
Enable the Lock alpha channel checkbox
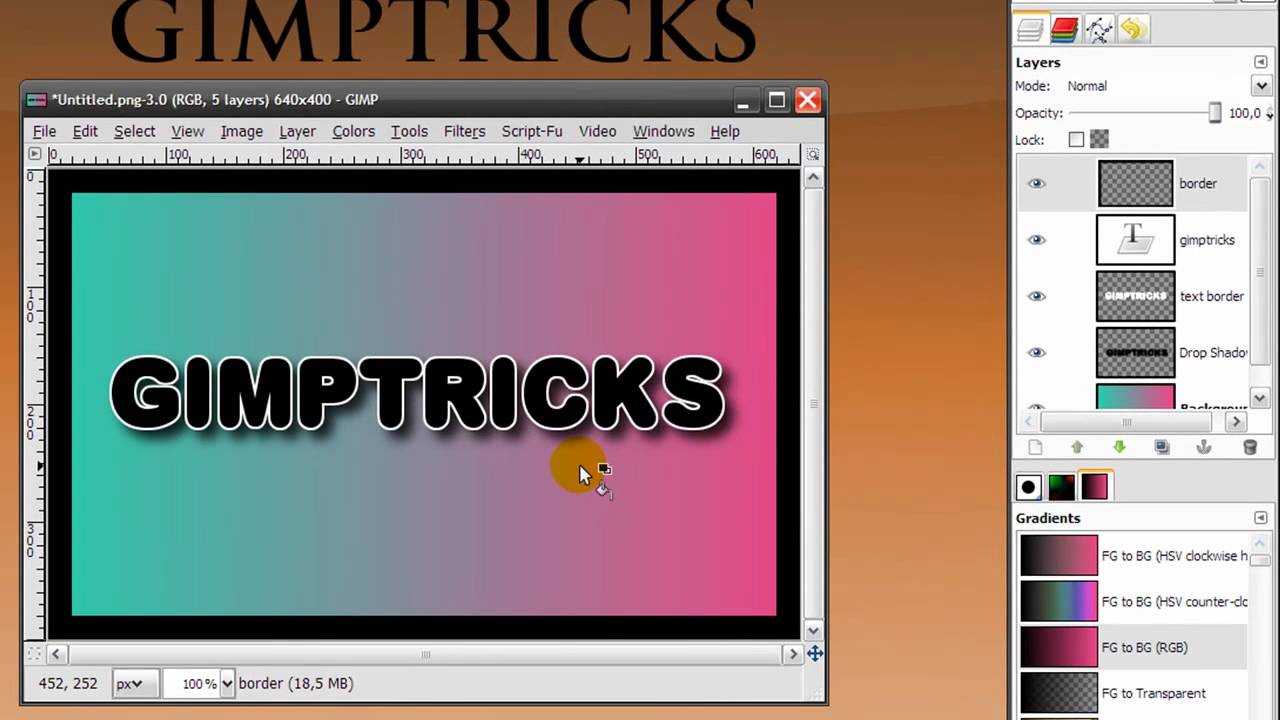click(1076, 139)
